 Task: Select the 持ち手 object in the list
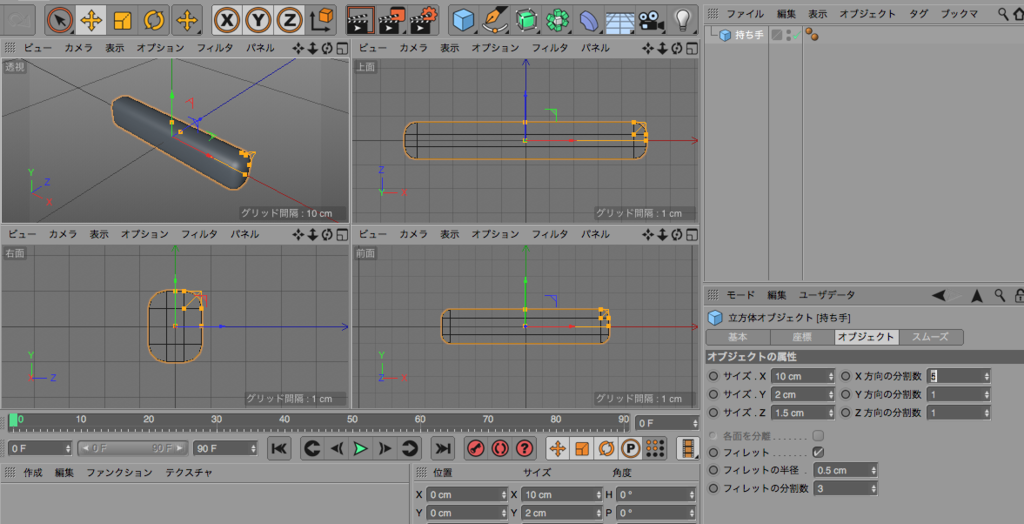tap(748, 35)
